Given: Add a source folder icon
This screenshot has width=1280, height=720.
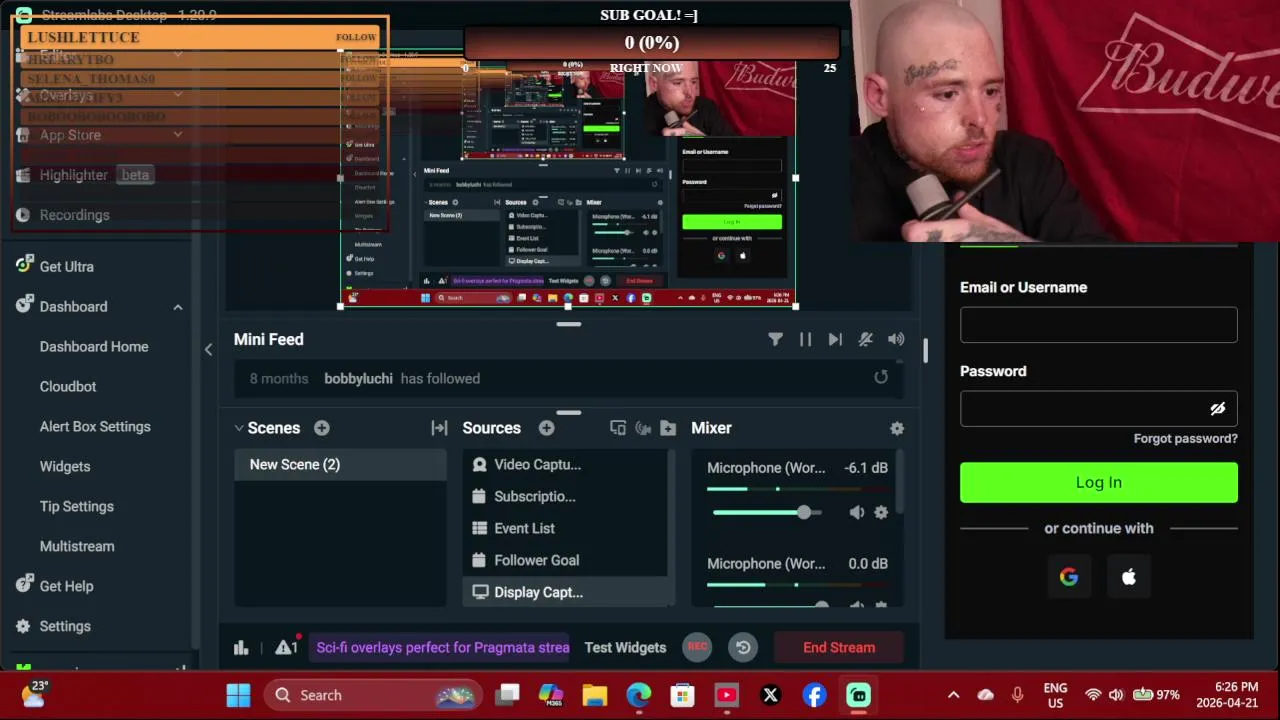Looking at the screenshot, I should tap(669, 428).
